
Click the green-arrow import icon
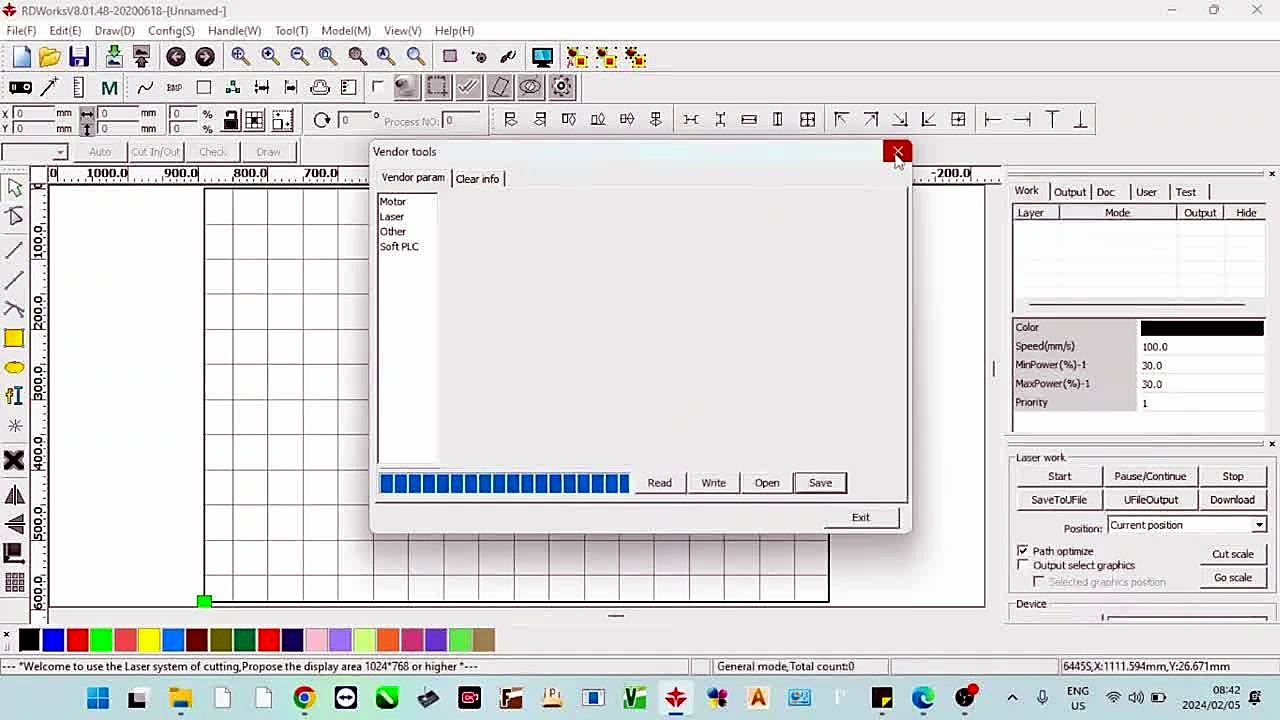tap(113, 57)
